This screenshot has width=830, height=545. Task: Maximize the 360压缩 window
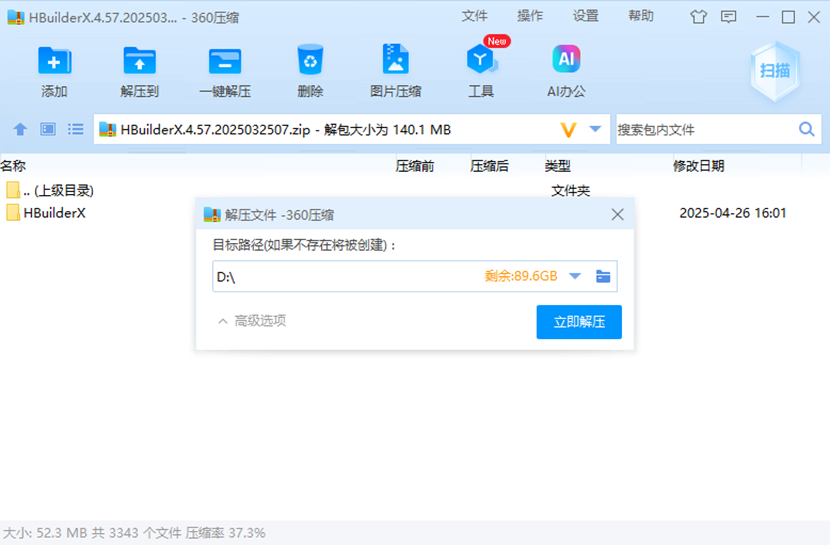(x=788, y=17)
